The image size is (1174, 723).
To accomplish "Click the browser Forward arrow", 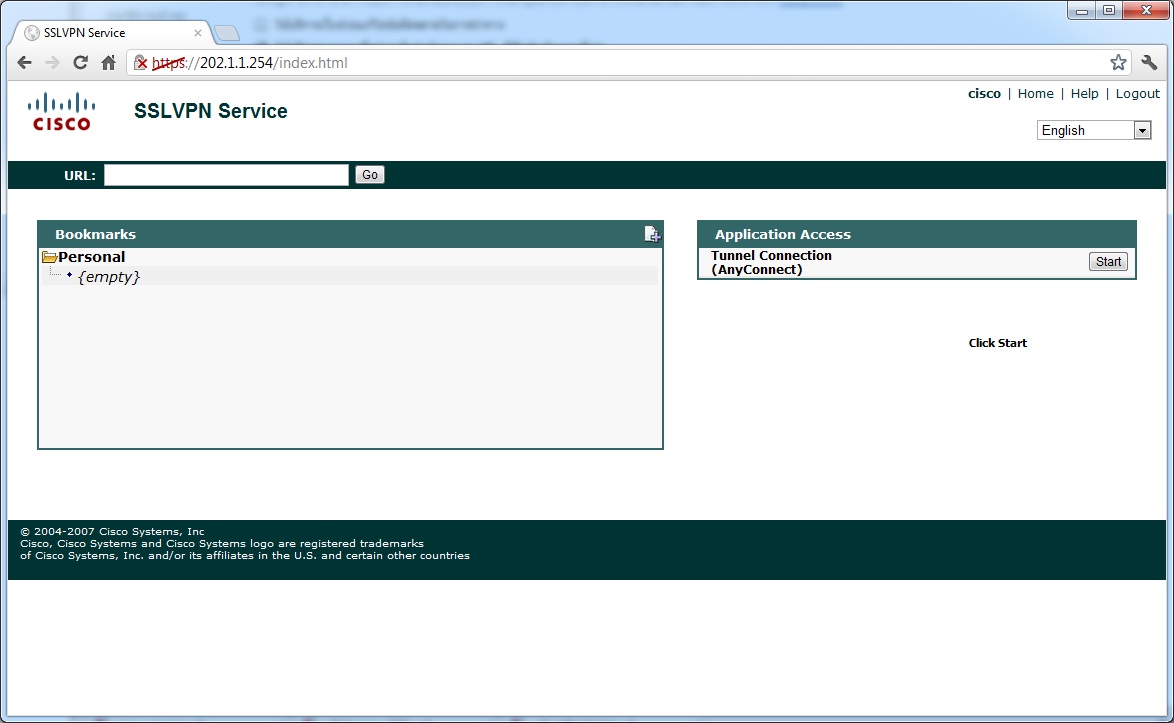I will pos(52,63).
